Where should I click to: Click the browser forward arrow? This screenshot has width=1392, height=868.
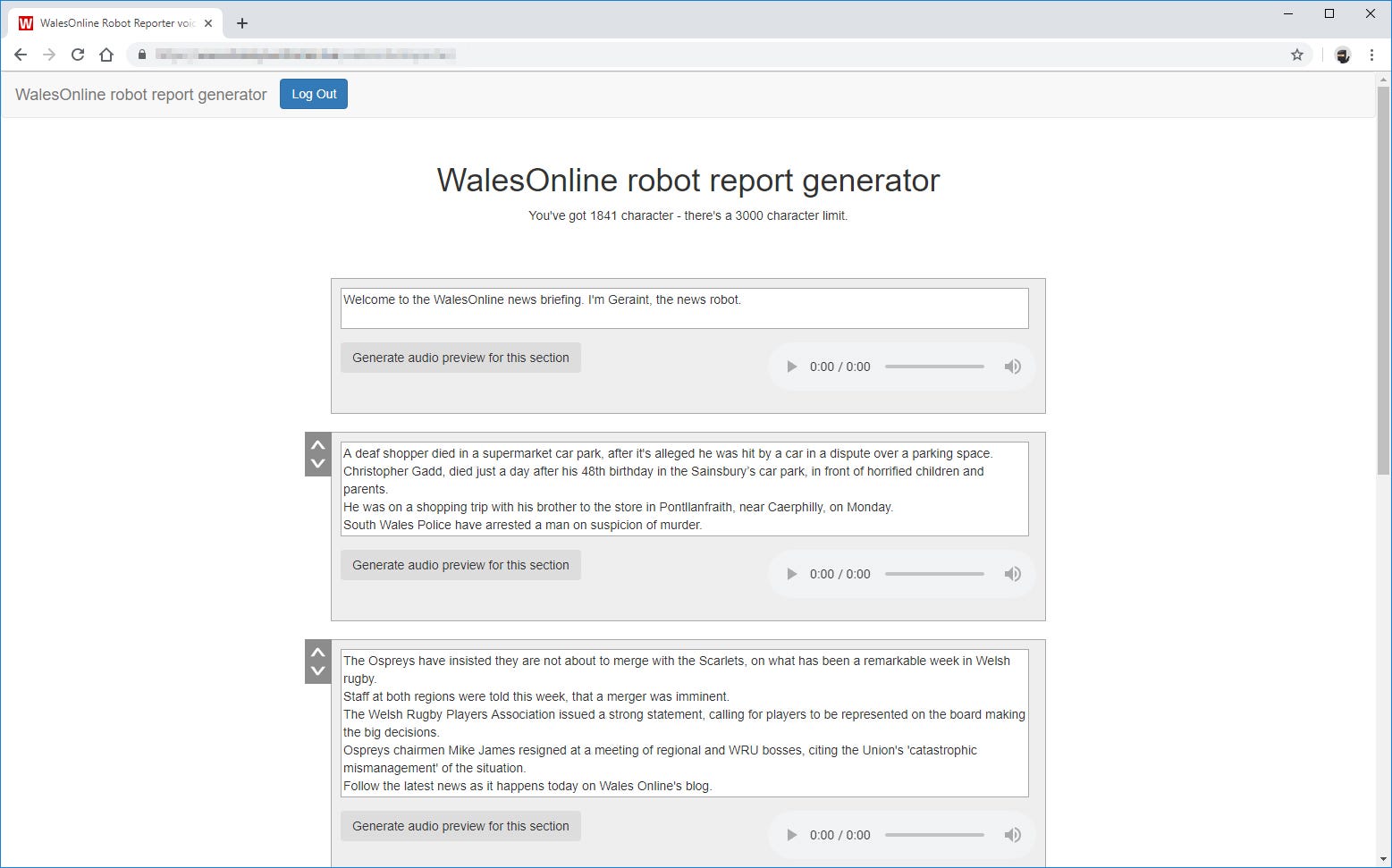(x=49, y=55)
